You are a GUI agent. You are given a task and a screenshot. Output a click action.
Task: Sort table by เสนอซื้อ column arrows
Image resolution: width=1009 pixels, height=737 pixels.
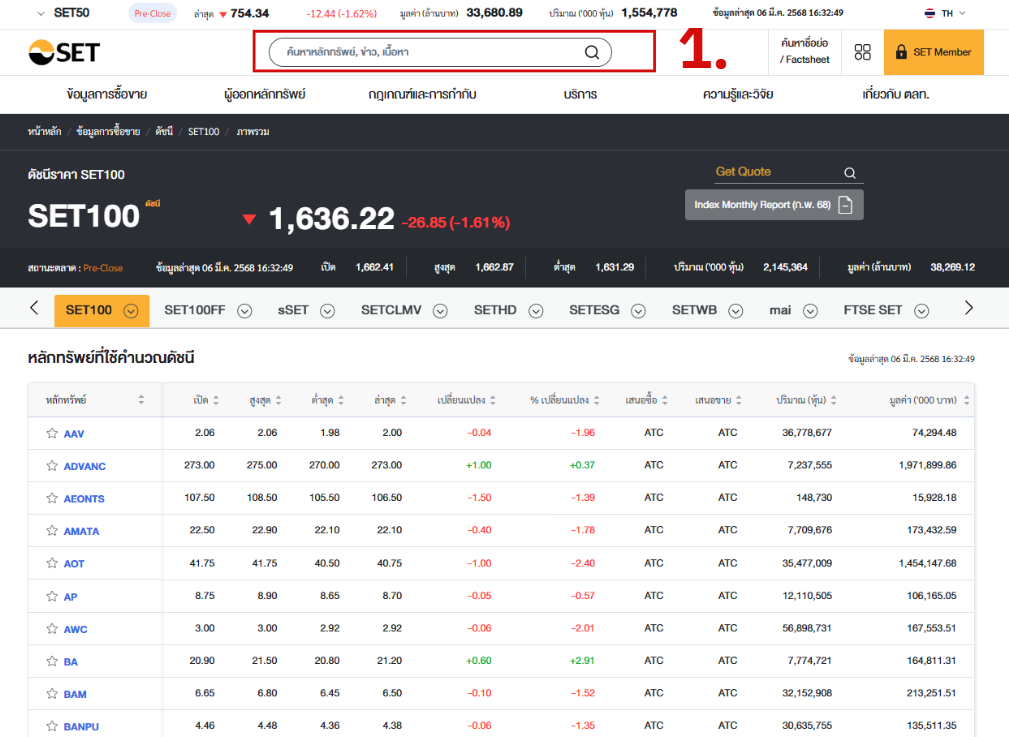[x=665, y=400]
